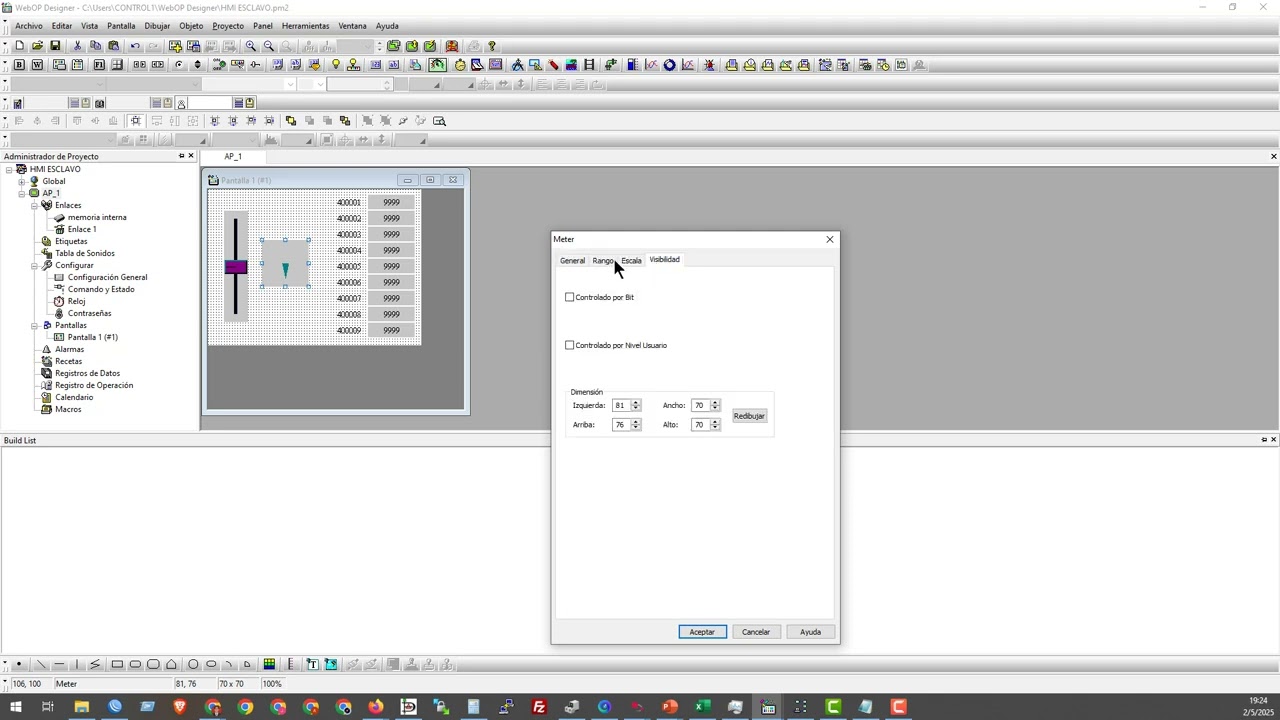
Task: Insert a lamp indicator with bulb icon
Action: point(336,65)
